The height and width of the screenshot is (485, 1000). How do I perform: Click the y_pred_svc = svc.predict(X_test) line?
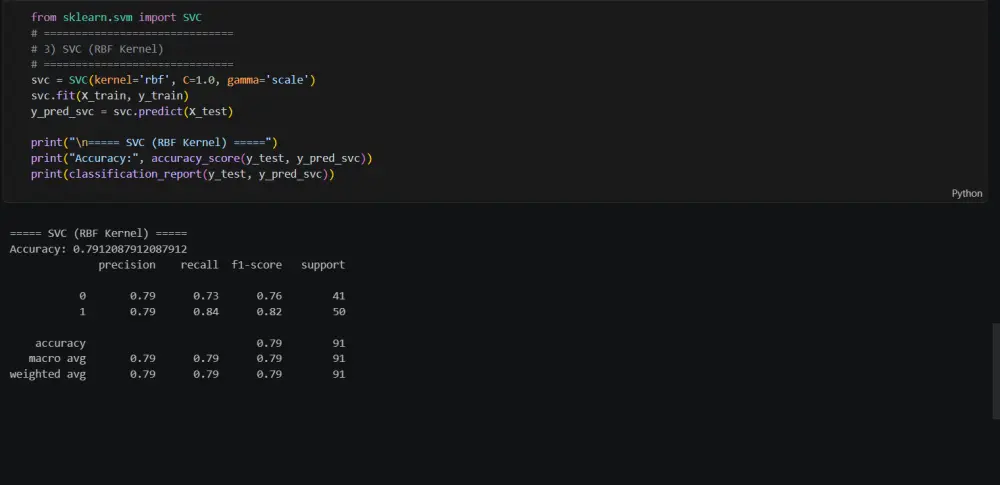coord(132,112)
